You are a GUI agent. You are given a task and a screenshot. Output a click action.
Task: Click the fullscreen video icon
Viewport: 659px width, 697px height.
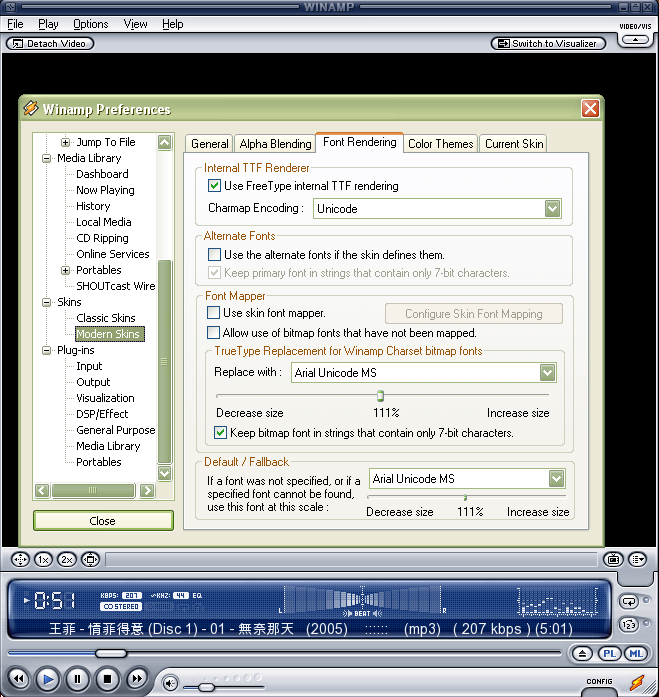[91, 560]
